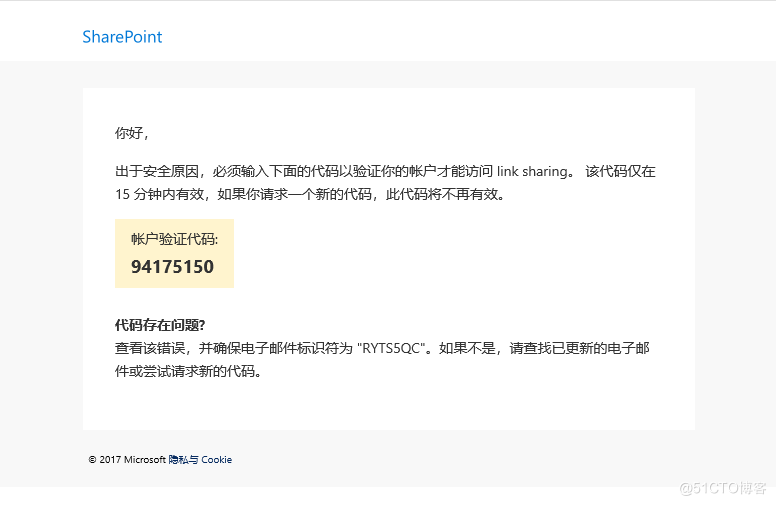Click the 该代码仅在 phrase
Screen dimensions: 776x505
(x=620, y=171)
